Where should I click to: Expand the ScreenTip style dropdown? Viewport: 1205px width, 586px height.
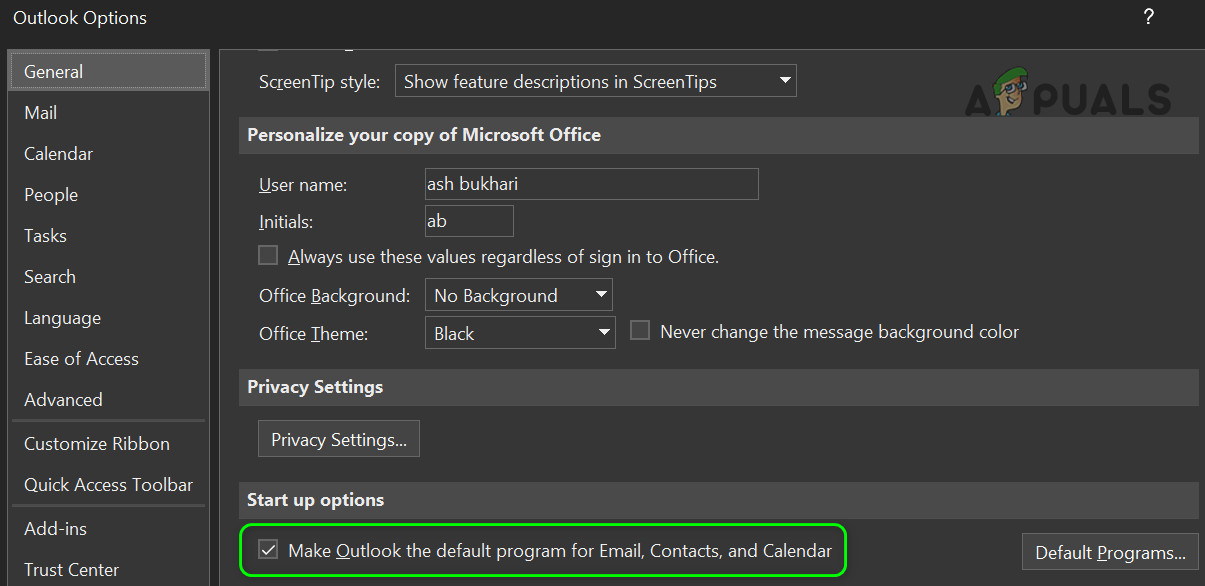coord(595,82)
